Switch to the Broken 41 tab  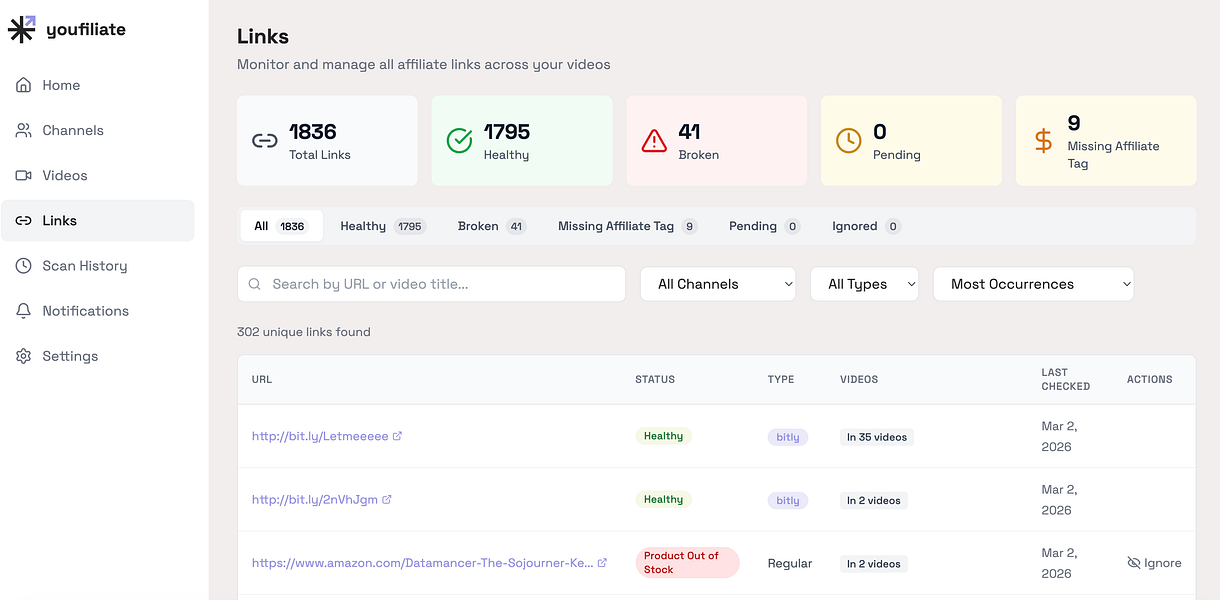[x=491, y=226]
